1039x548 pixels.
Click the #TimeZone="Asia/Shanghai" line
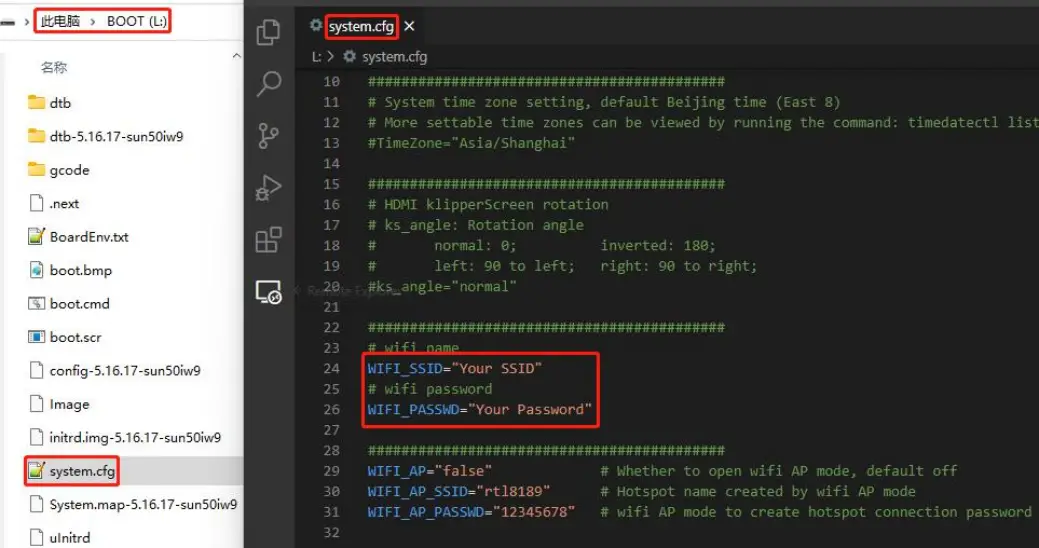(x=471, y=143)
